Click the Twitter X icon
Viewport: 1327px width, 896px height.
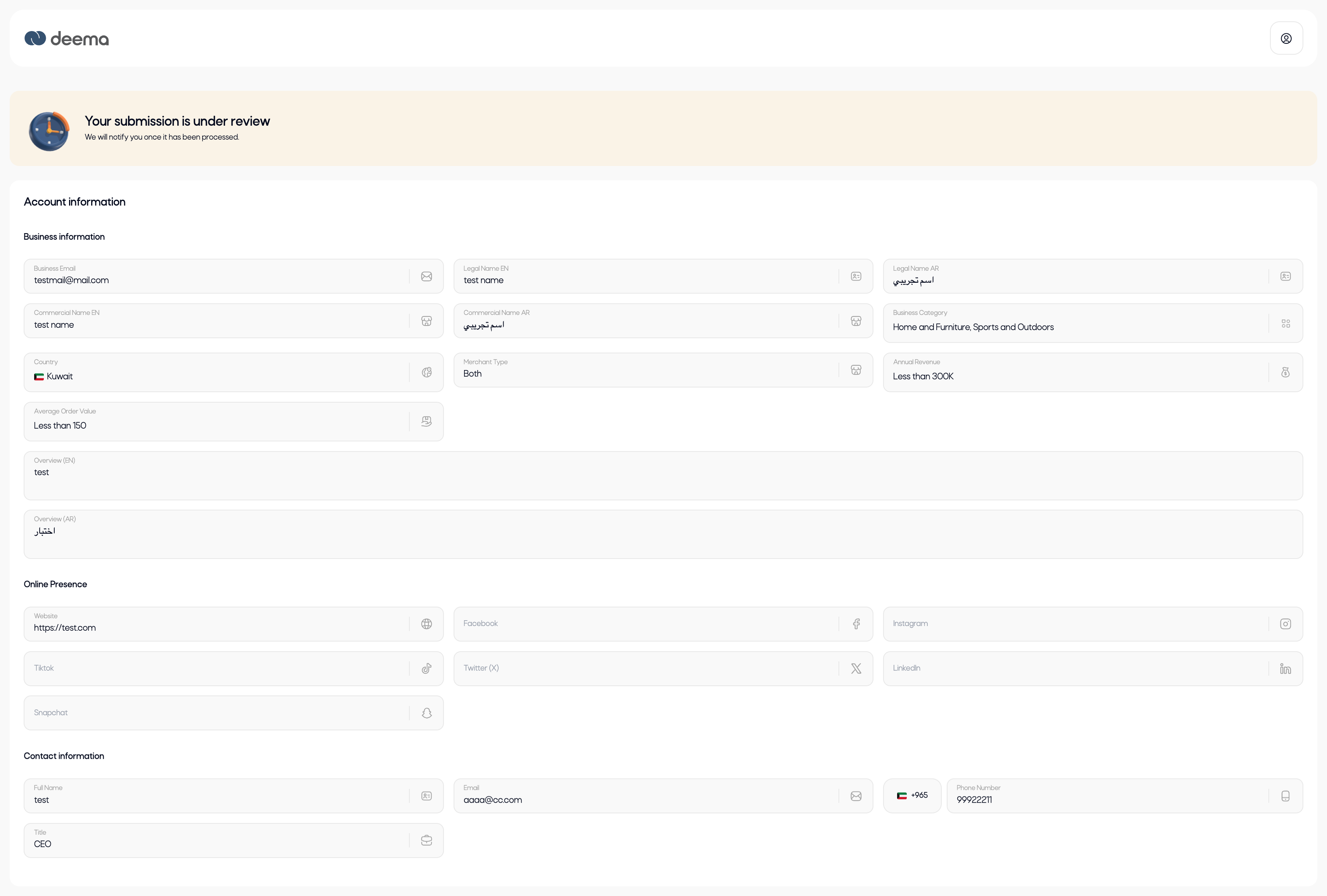pos(856,668)
